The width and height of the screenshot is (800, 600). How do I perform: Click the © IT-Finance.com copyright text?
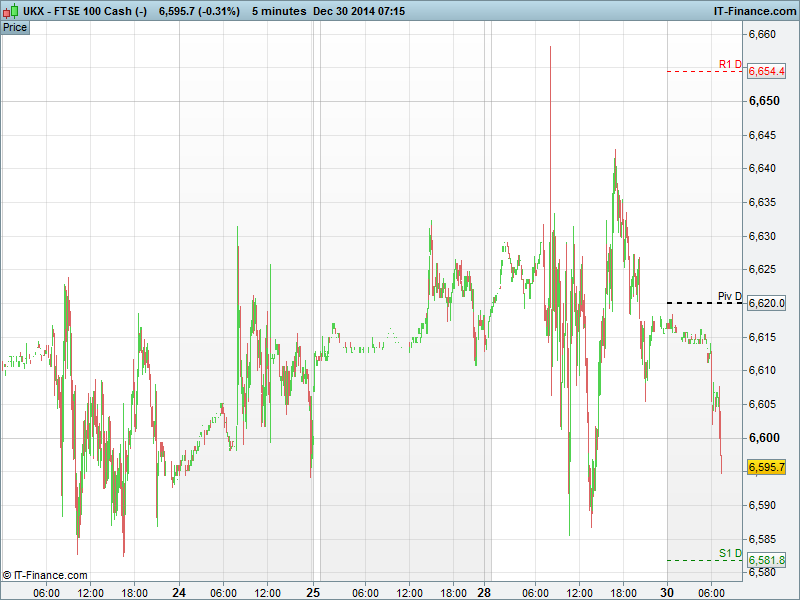coord(46,575)
